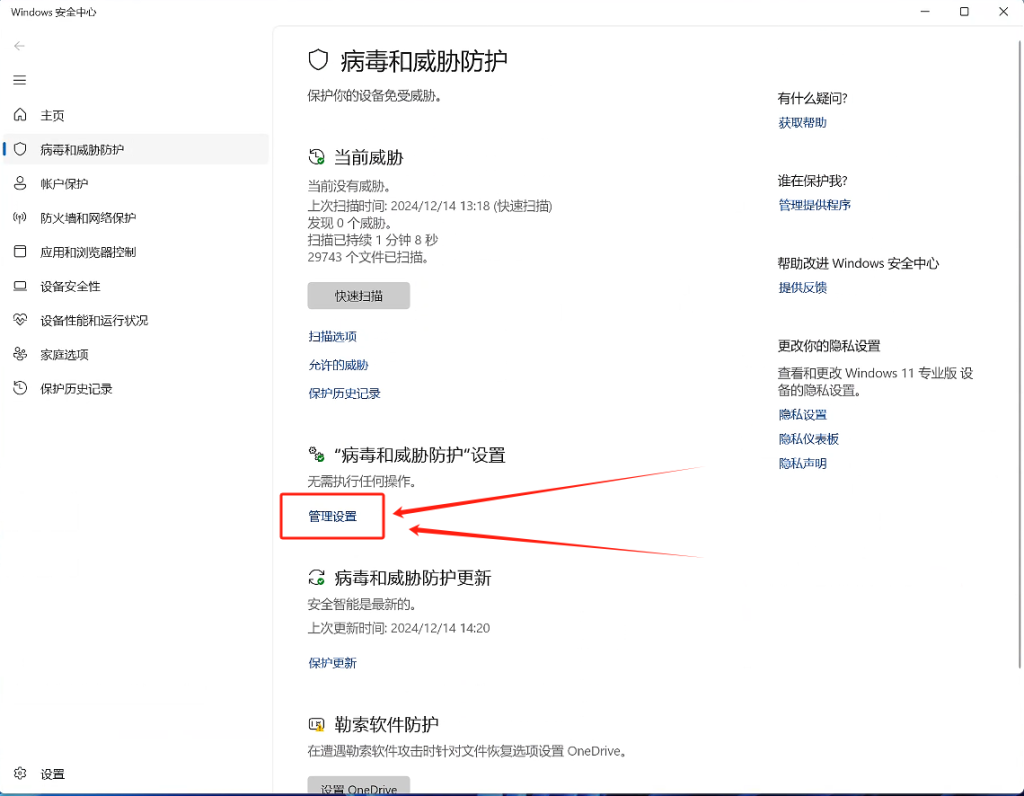Click the laptop icon for 设备安全性
Image resolution: width=1024 pixels, height=796 pixels.
[20, 286]
